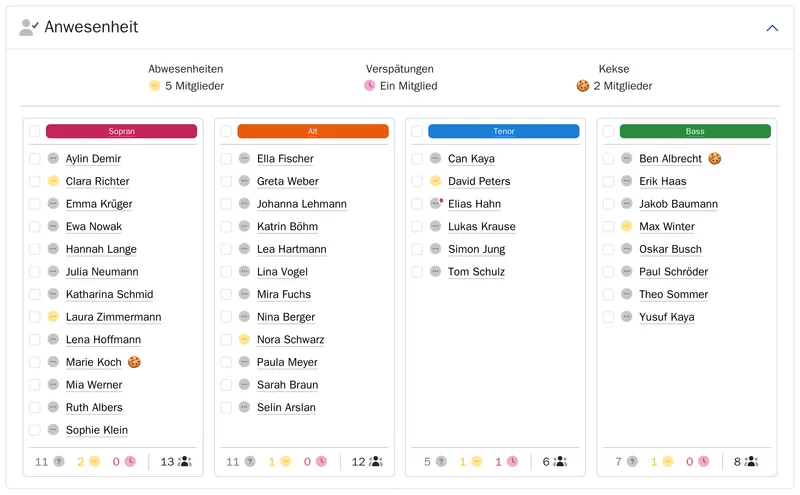Open Johanna Lehmann's member link
The height and width of the screenshot is (495, 800).
(x=302, y=204)
